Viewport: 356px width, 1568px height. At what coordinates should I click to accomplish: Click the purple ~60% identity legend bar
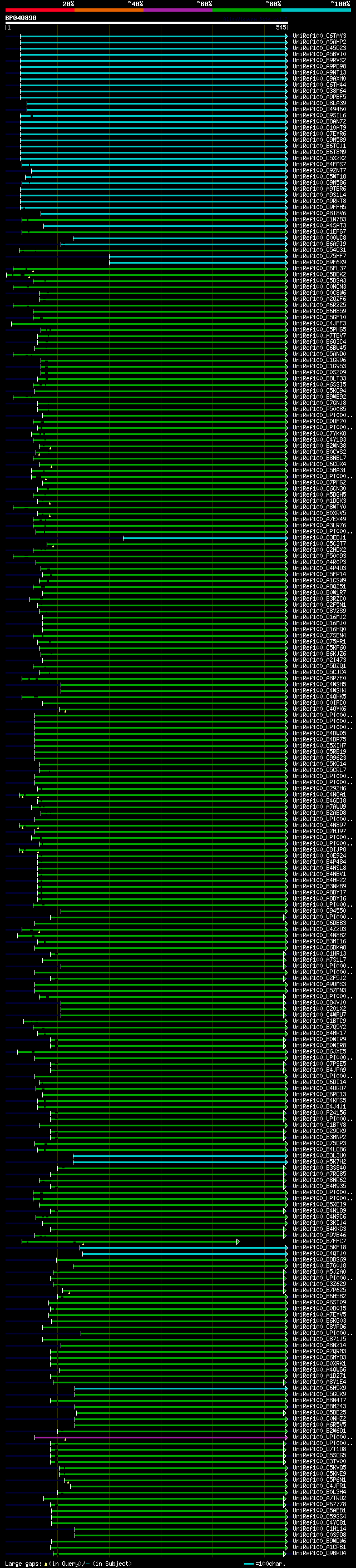click(177, 10)
